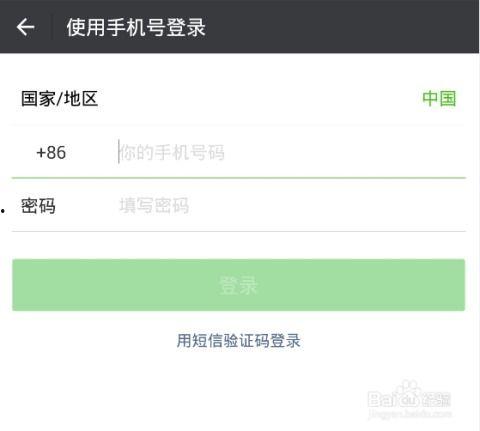This screenshot has height=431, width=480.
Task: Tap the back arrow in the header
Action: click(25, 27)
